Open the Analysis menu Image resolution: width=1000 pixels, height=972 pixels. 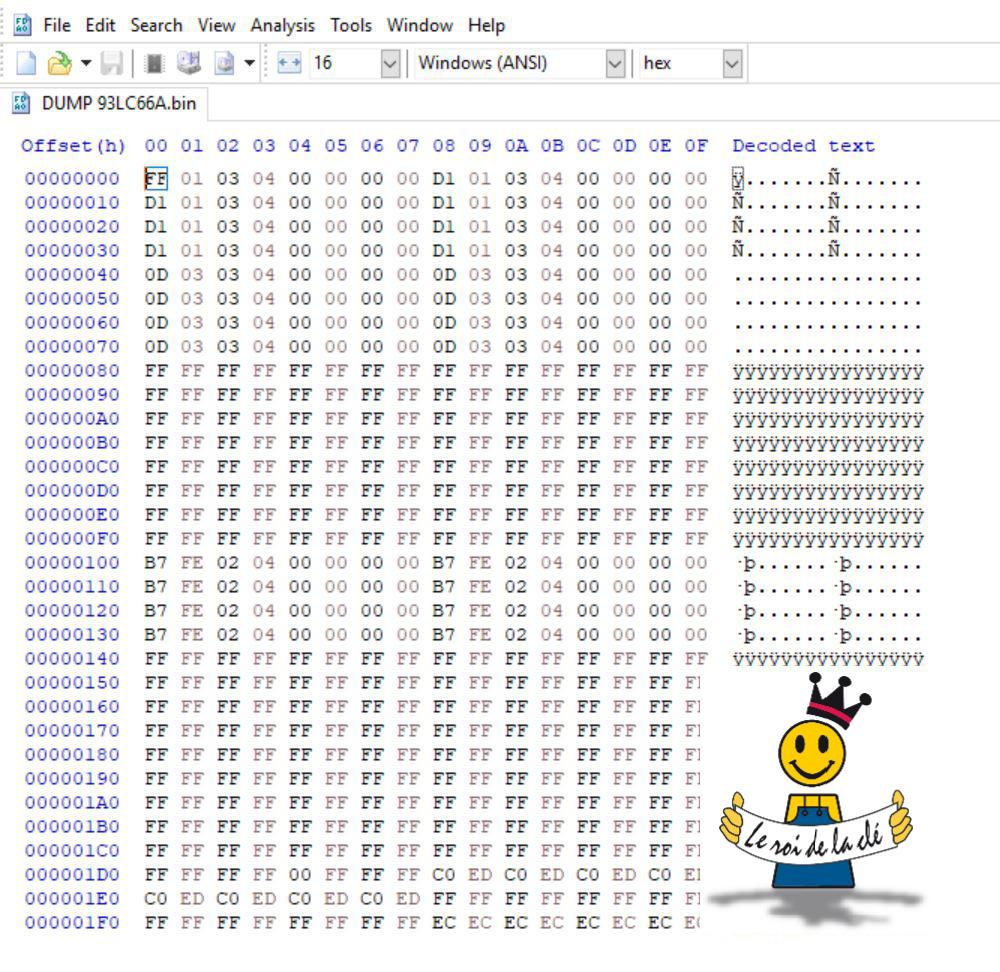point(282,25)
